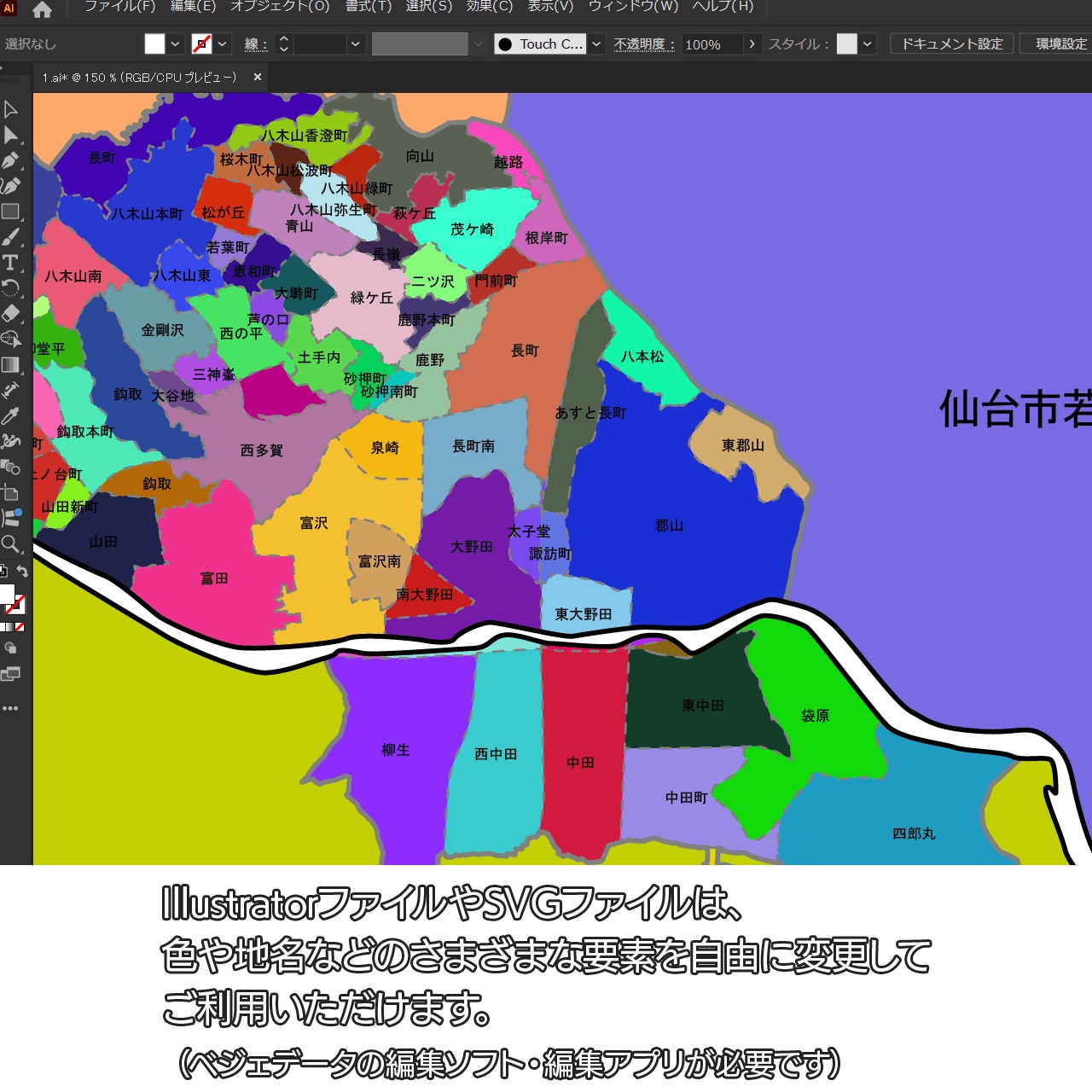Choose the Type tool

pyautogui.click(x=11, y=263)
